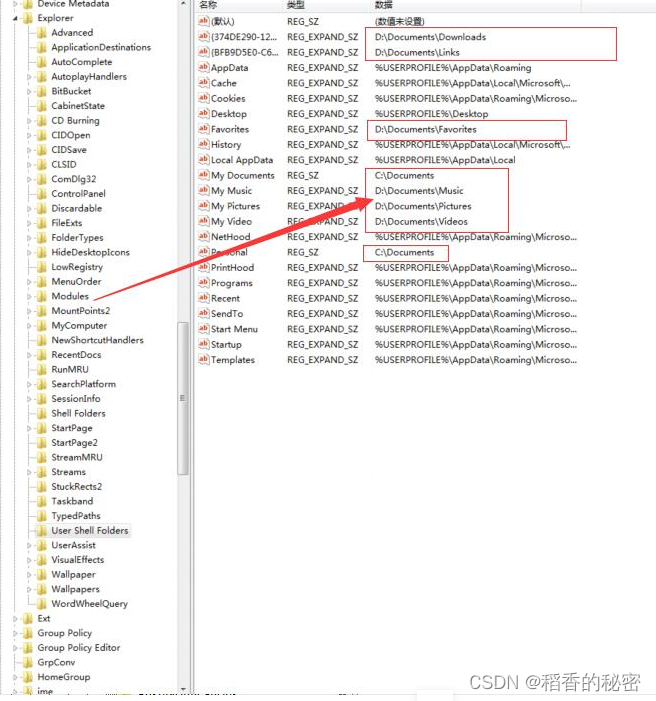Image resolution: width=656 pixels, height=701 pixels.
Task: Click the tree scrollbar down arrow
Action: tap(183, 689)
